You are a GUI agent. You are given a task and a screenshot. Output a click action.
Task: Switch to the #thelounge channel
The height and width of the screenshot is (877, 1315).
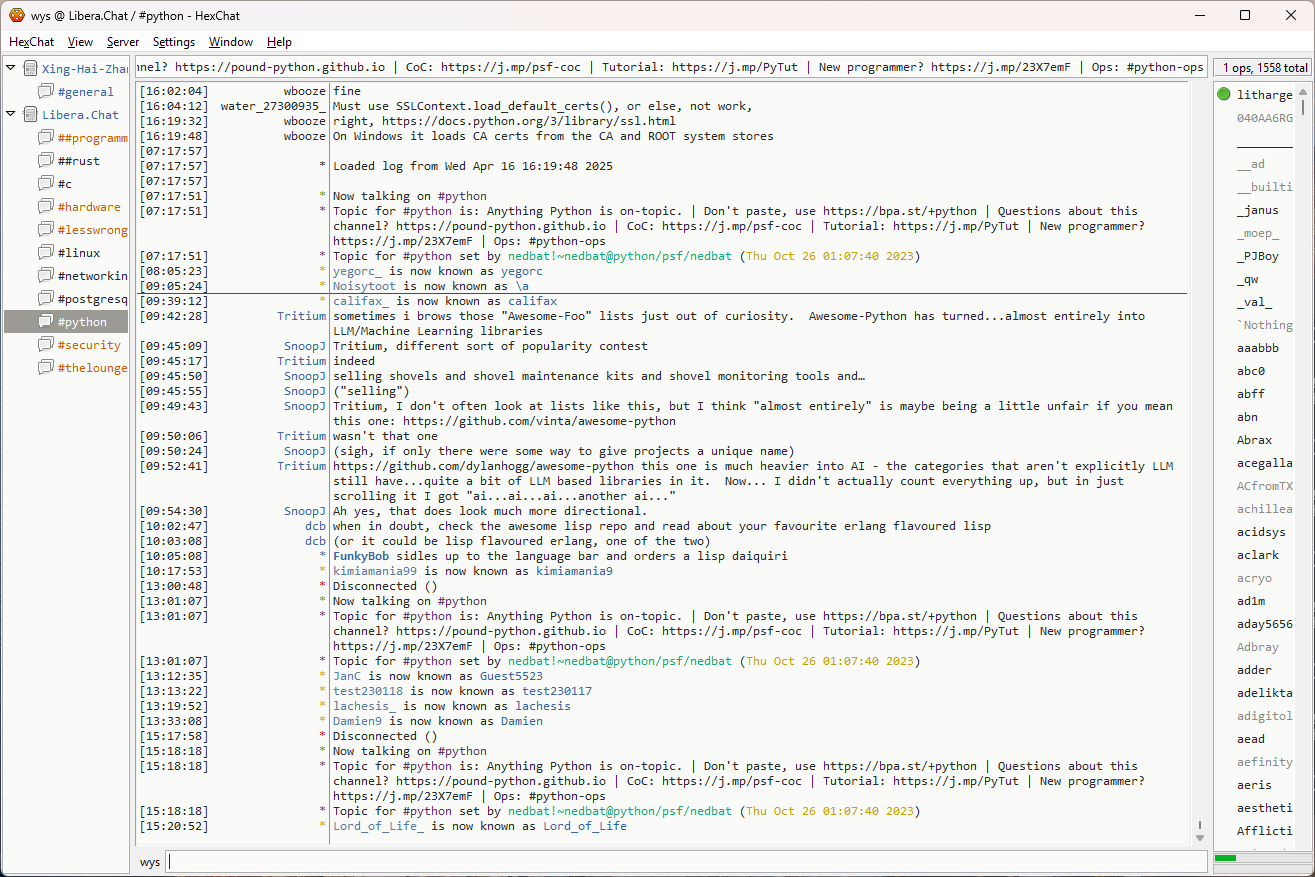tap(92, 368)
